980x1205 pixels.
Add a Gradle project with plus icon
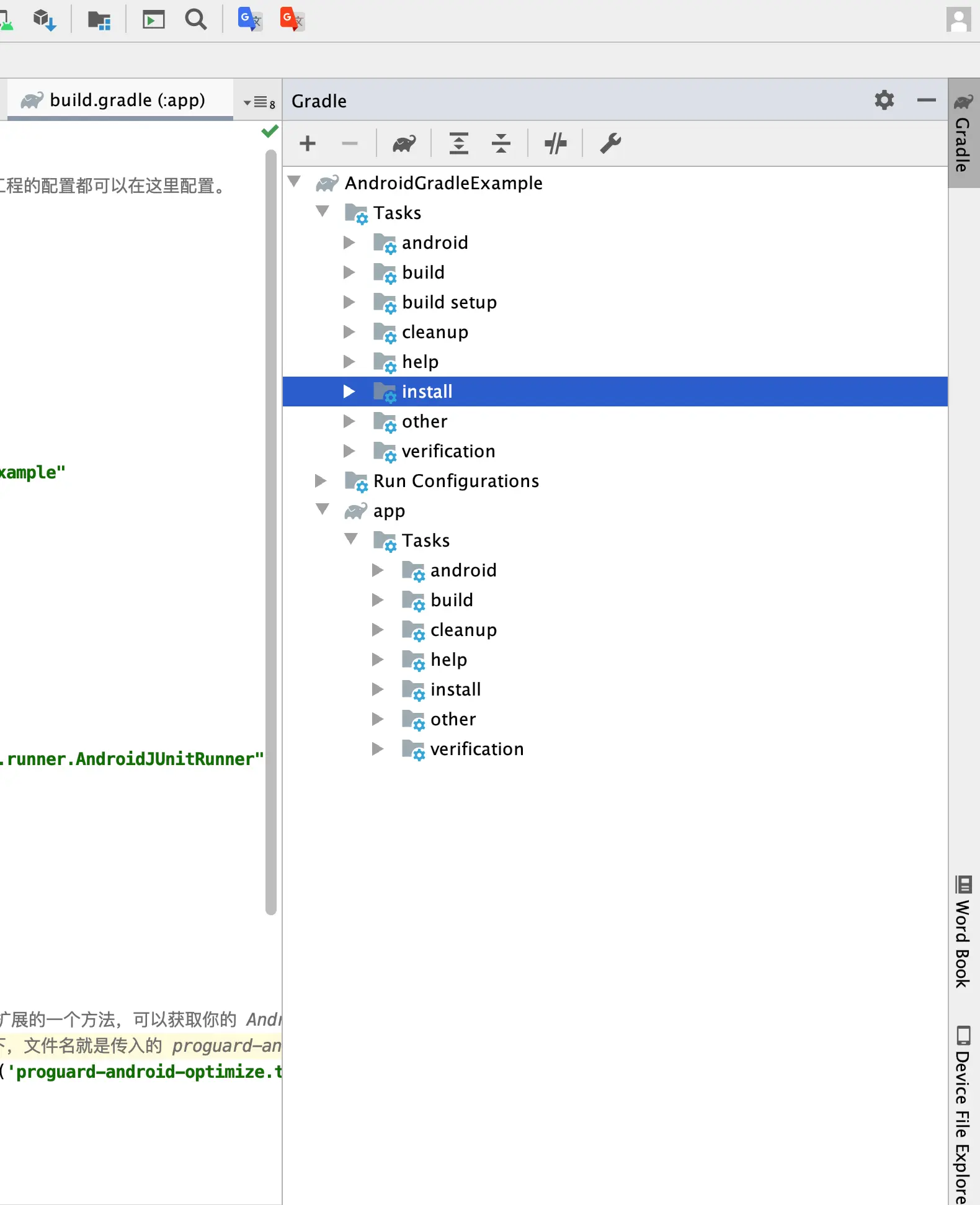pos(308,143)
